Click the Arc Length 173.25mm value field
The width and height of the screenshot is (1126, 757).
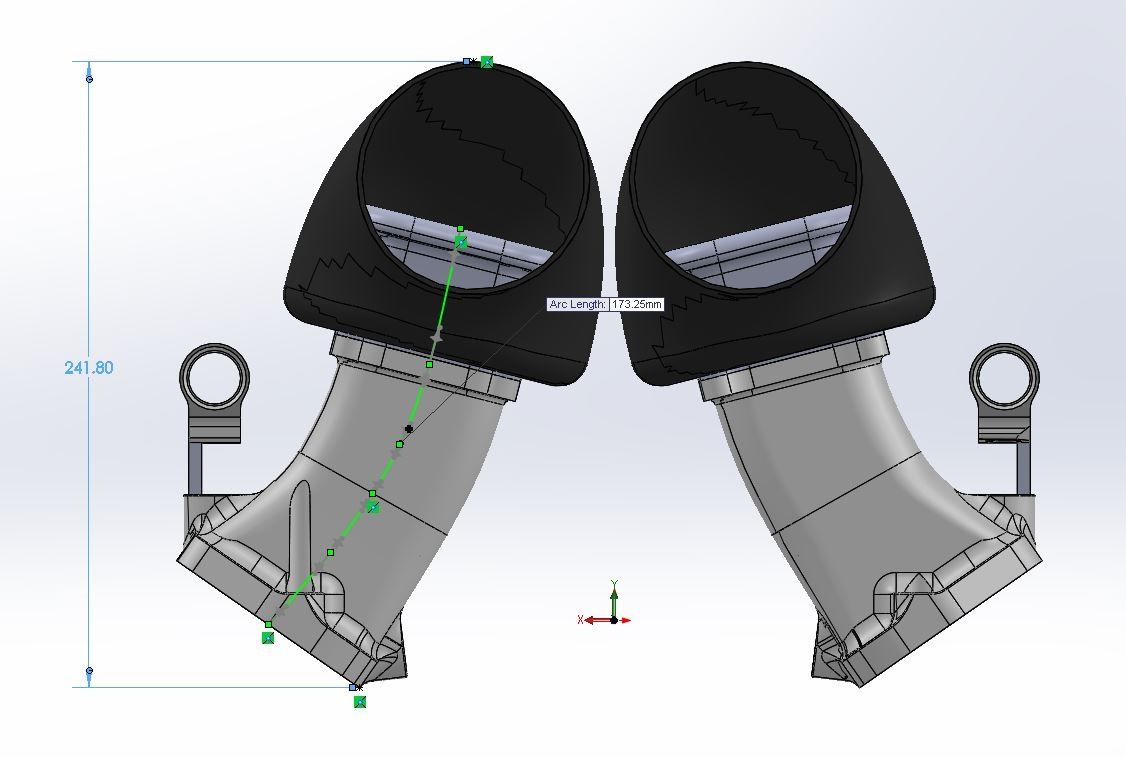(x=636, y=304)
